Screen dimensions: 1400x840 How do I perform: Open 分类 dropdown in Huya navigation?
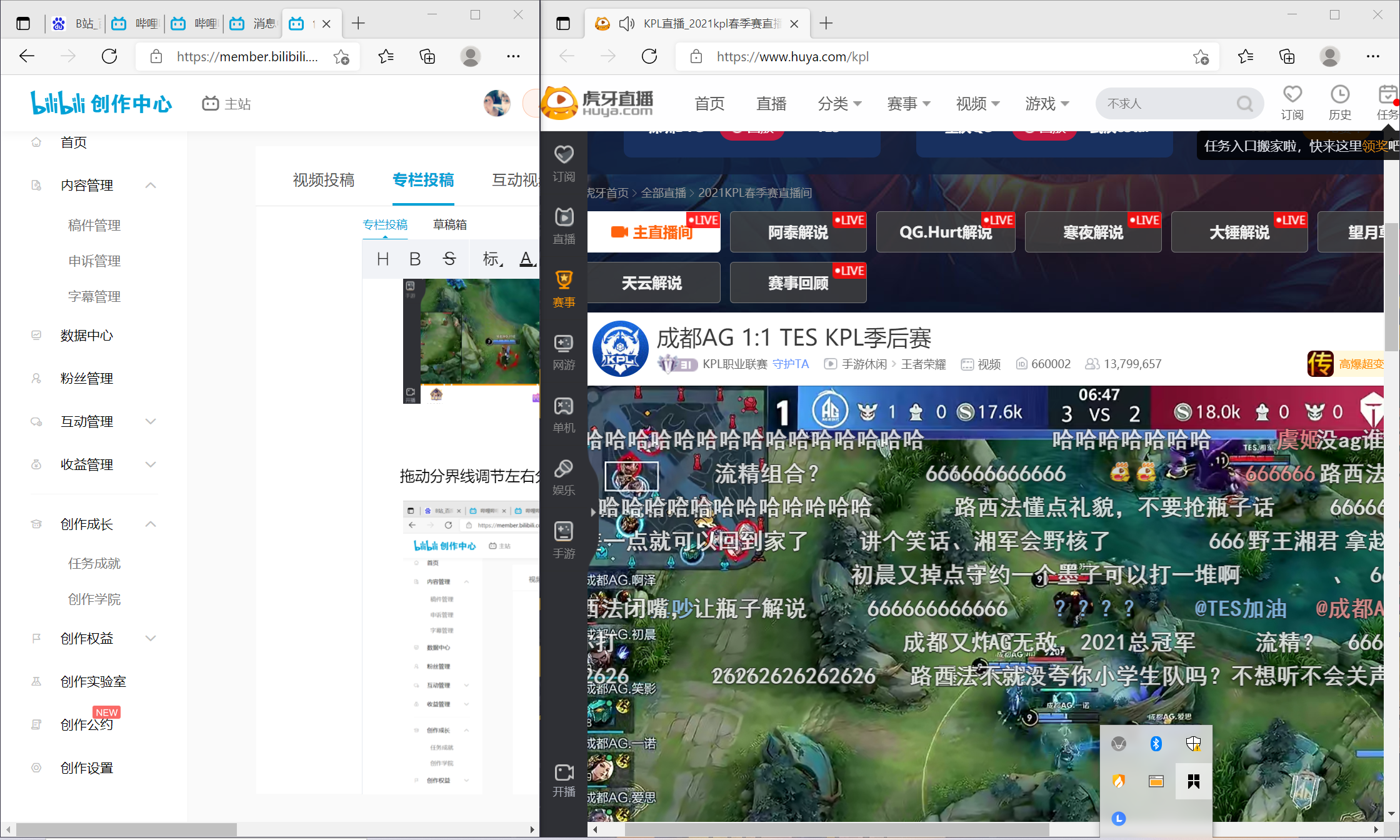(x=839, y=104)
